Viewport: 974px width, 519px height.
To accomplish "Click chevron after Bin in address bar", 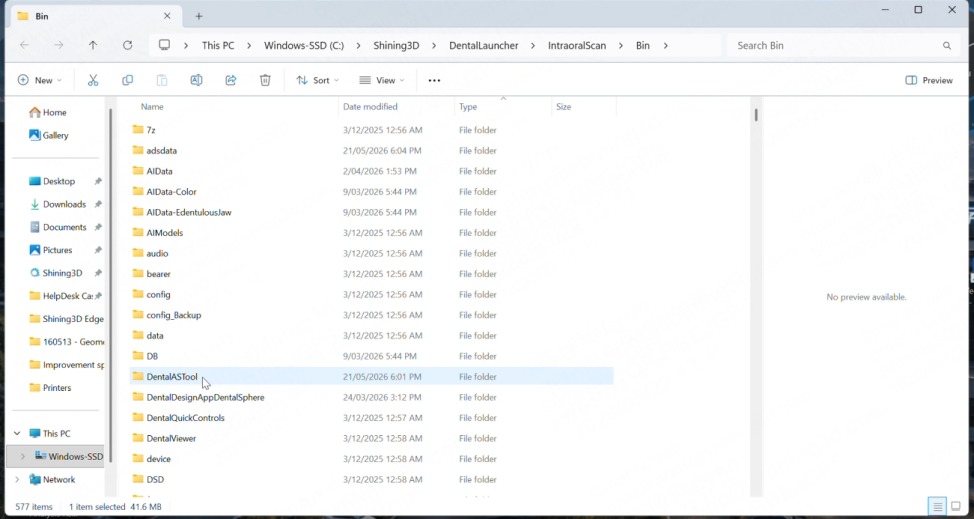I will pos(665,45).
